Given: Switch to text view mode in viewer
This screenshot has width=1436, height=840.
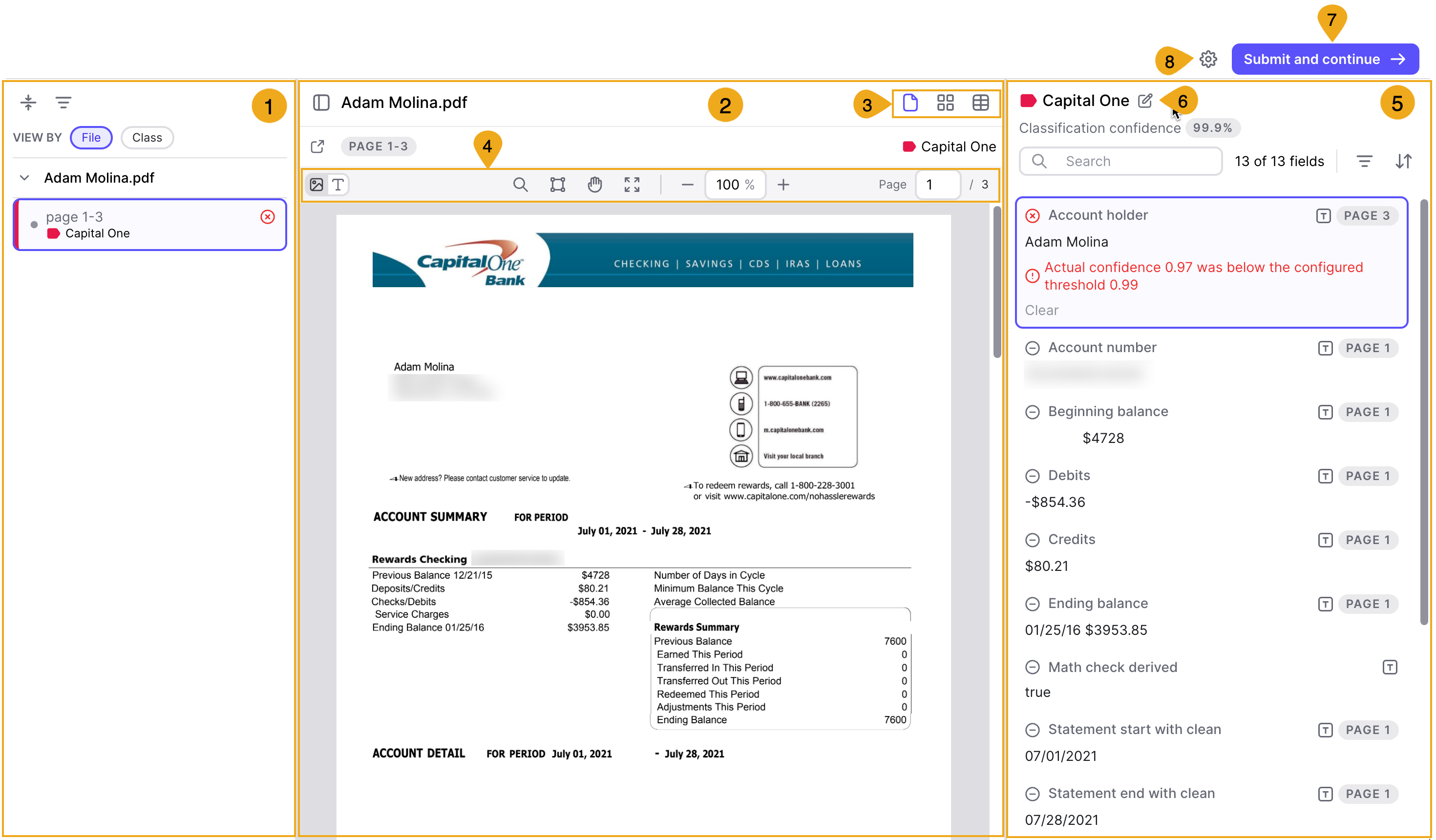Looking at the screenshot, I should [338, 184].
